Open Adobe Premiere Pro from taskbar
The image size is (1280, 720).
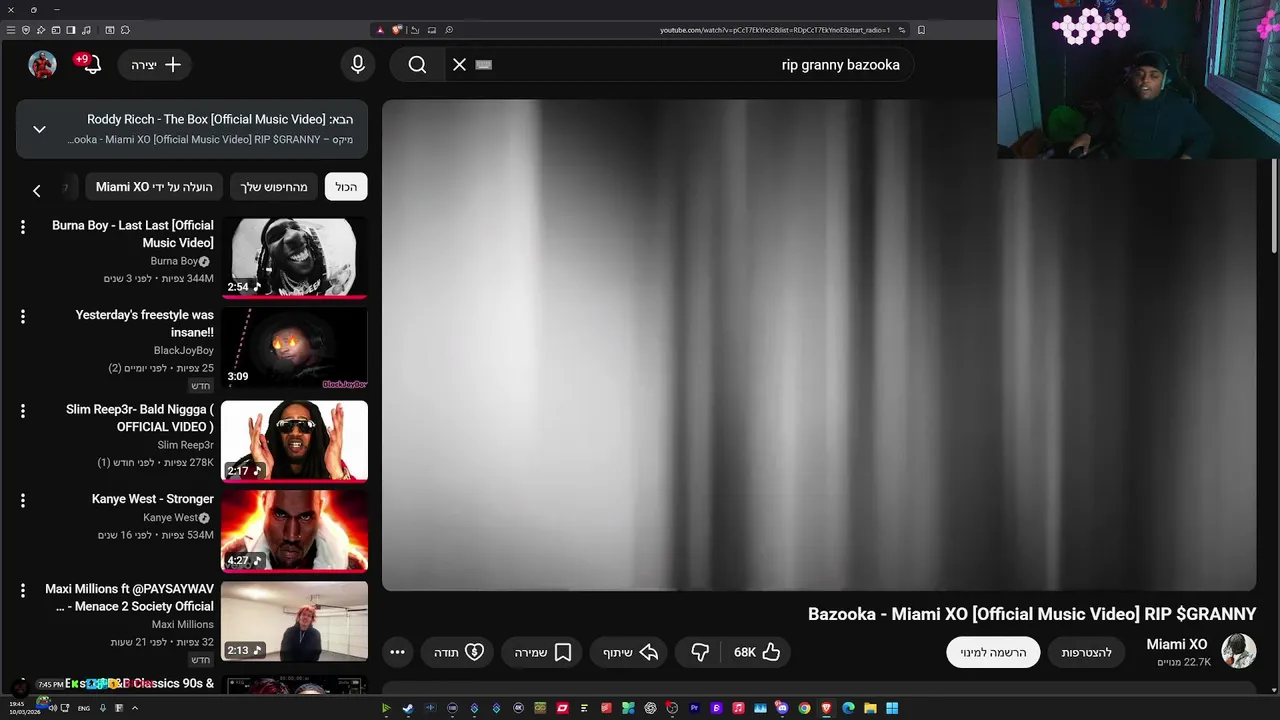(694, 708)
